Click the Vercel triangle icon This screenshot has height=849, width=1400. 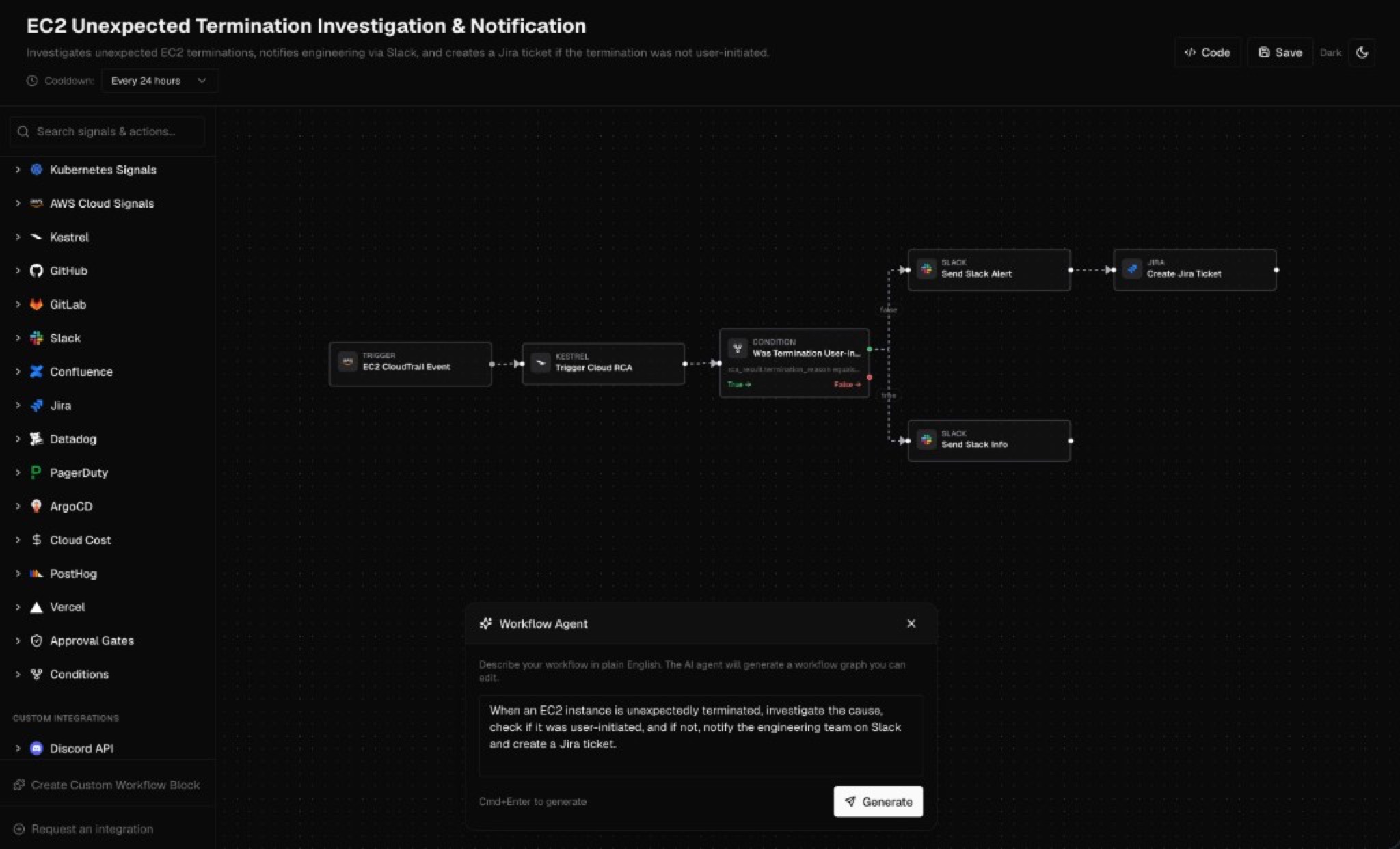(x=37, y=607)
